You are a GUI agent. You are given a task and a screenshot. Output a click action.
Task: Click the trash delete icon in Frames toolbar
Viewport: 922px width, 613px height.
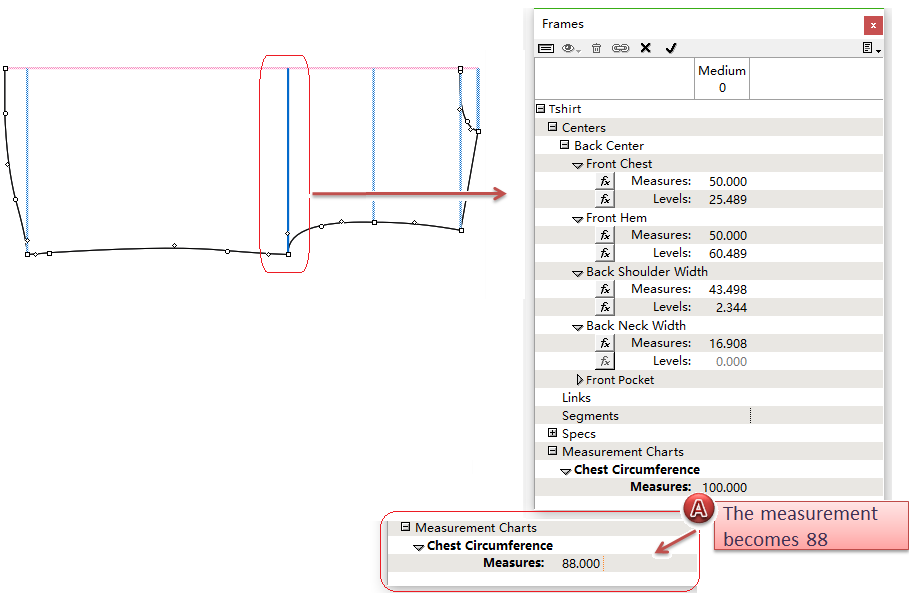pyautogui.click(x=596, y=48)
